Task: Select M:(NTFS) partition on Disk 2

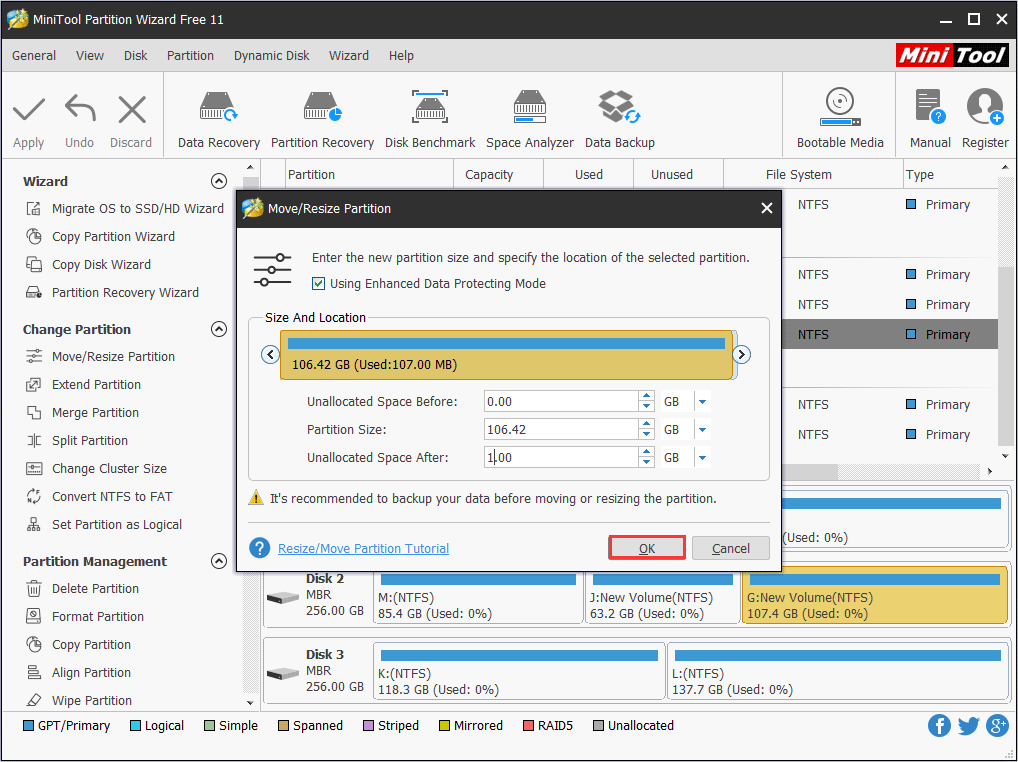Action: click(478, 596)
